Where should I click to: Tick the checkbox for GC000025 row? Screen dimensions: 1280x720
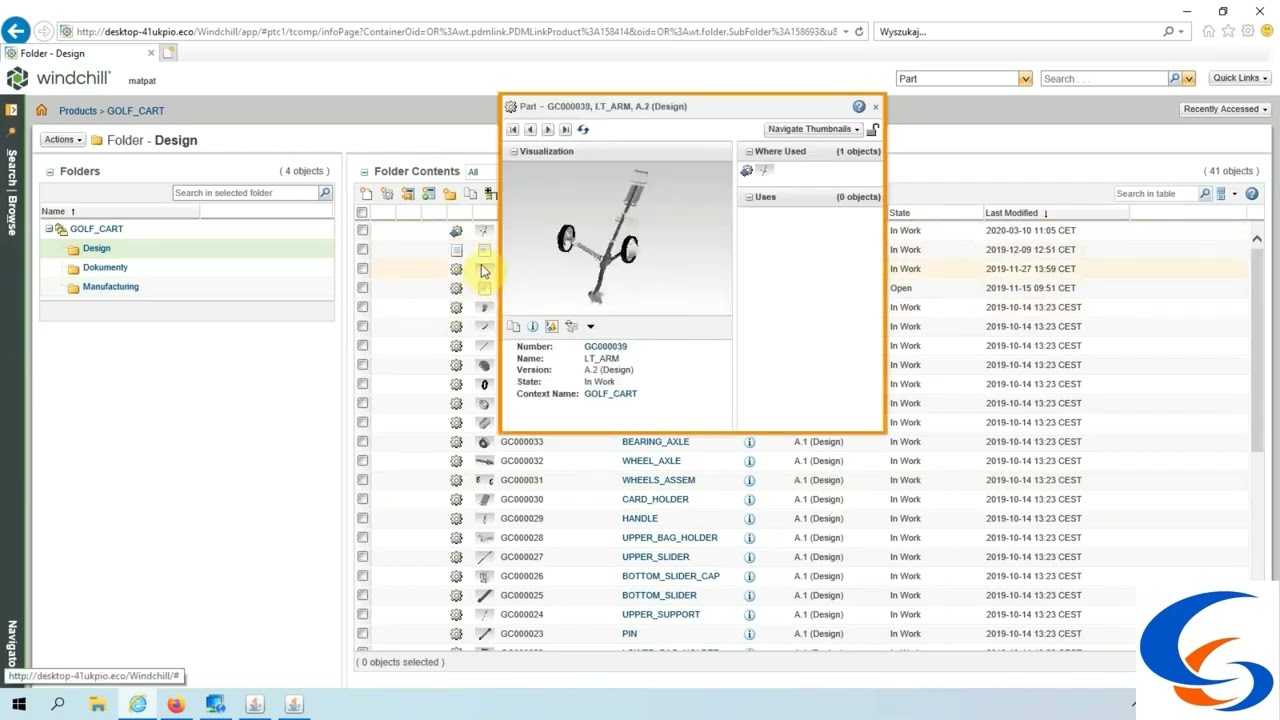363,596
